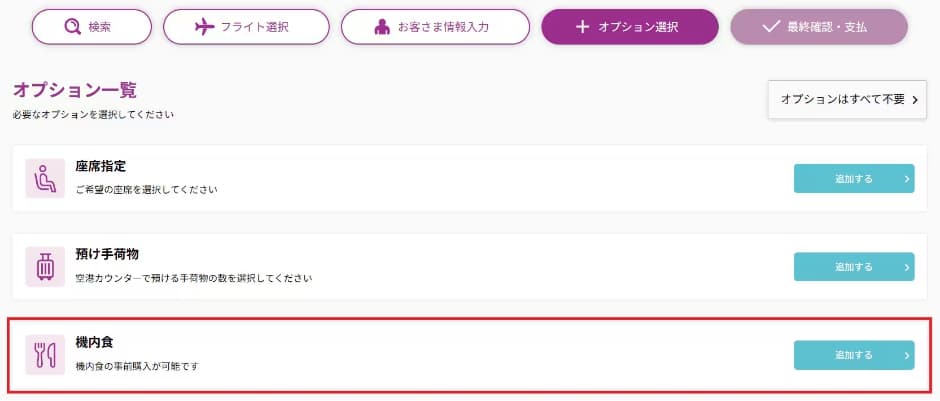Open the 検索 step tab
The width and height of the screenshot is (940, 401).
pyautogui.click(x=89, y=27)
